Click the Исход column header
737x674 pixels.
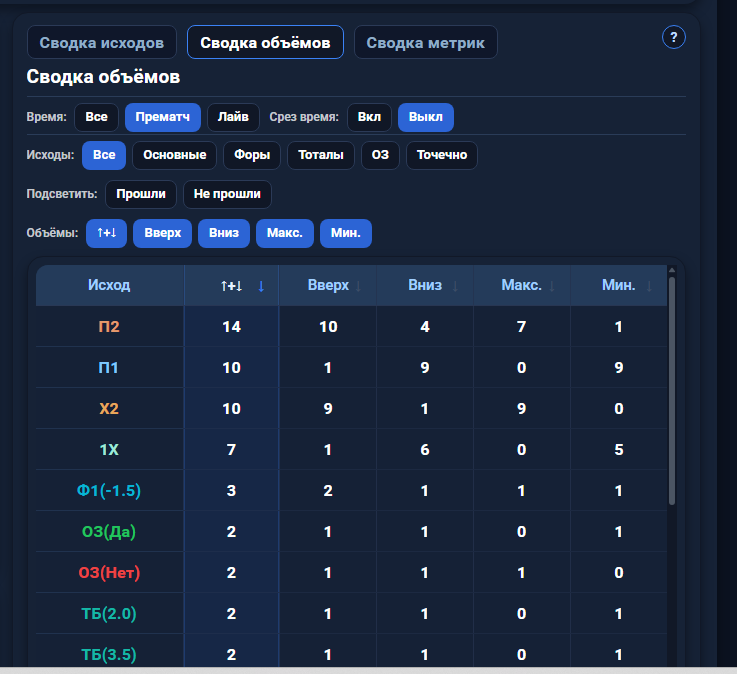tap(109, 285)
